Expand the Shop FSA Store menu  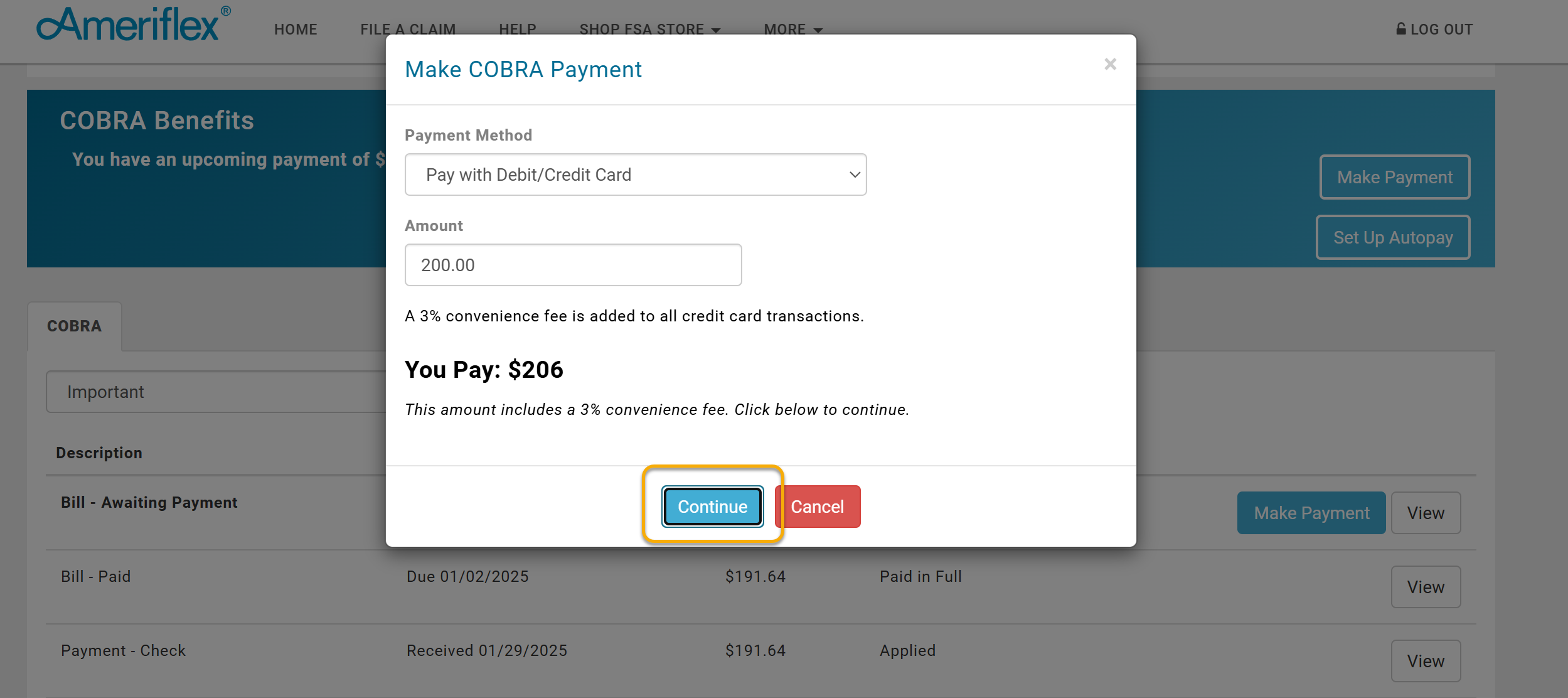tap(649, 30)
